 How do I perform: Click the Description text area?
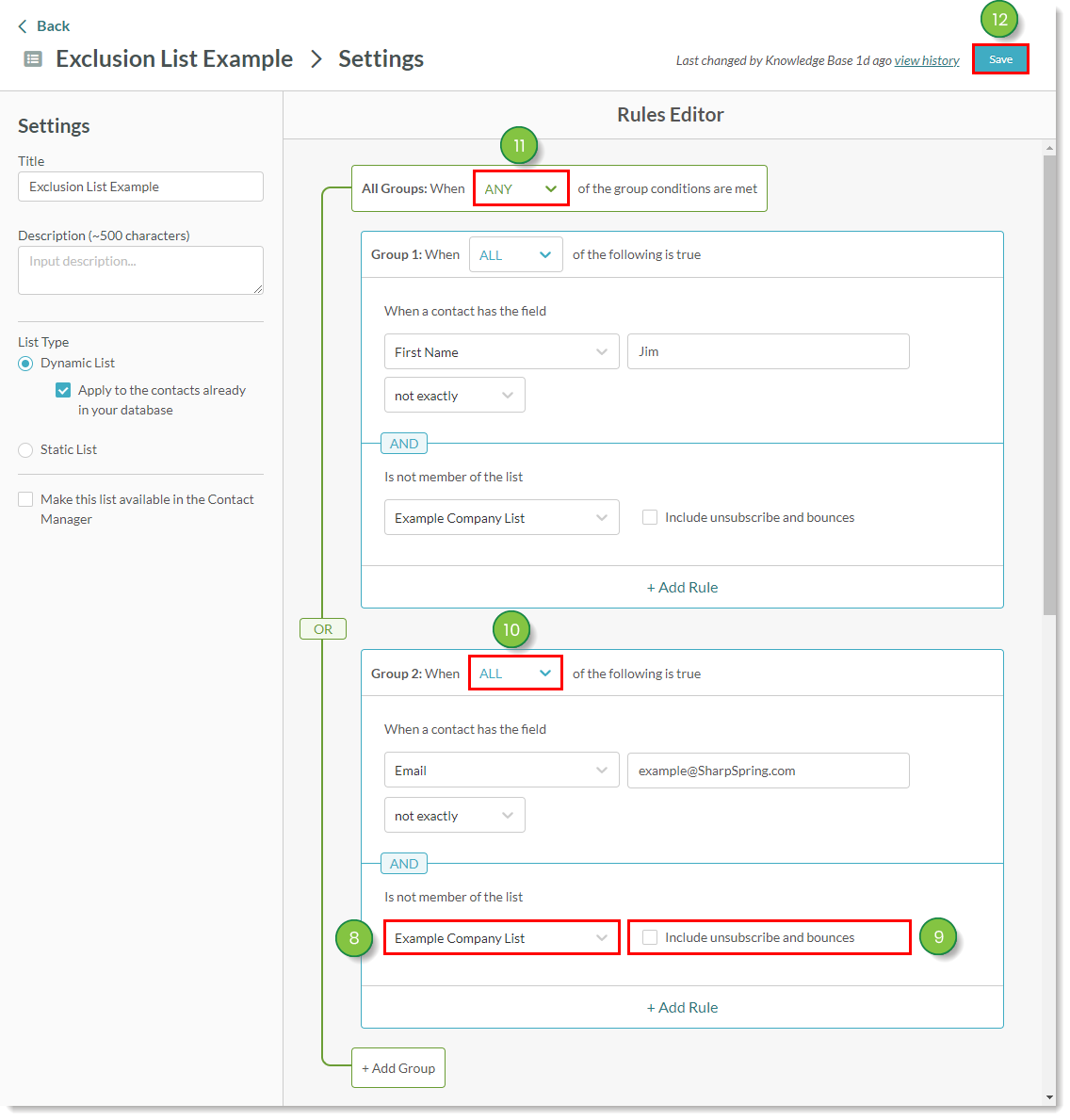pyautogui.click(x=140, y=270)
